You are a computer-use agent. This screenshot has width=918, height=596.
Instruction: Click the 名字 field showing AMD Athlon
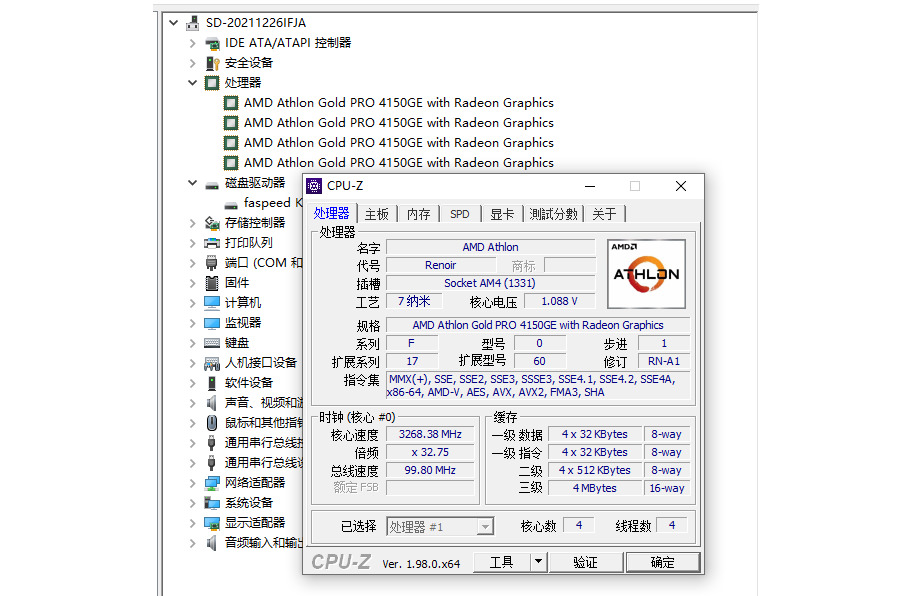pyautogui.click(x=491, y=247)
